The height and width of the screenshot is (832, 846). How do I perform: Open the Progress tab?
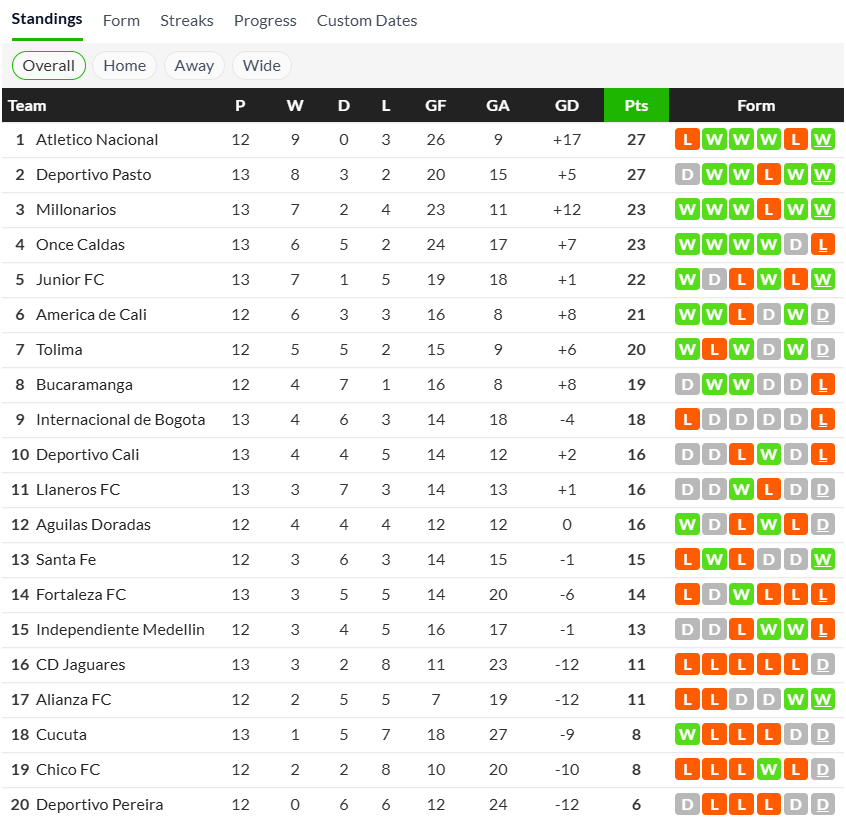[x=265, y=21]
